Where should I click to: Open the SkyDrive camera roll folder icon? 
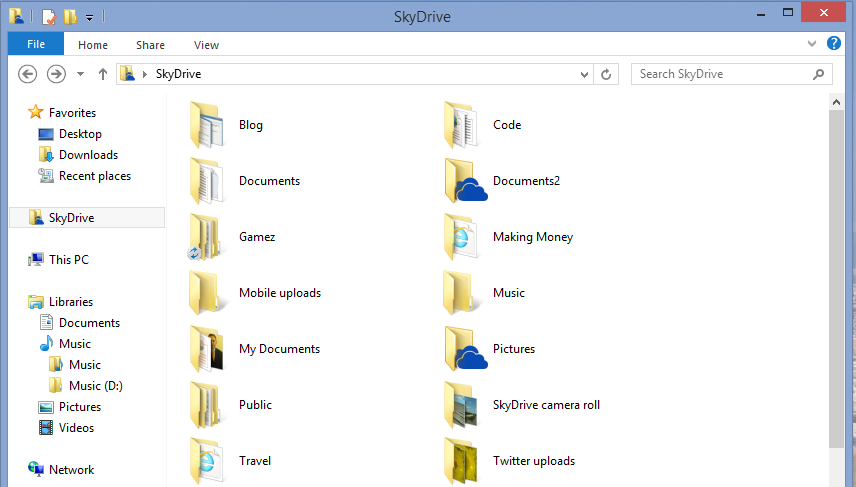coord(461,405)
